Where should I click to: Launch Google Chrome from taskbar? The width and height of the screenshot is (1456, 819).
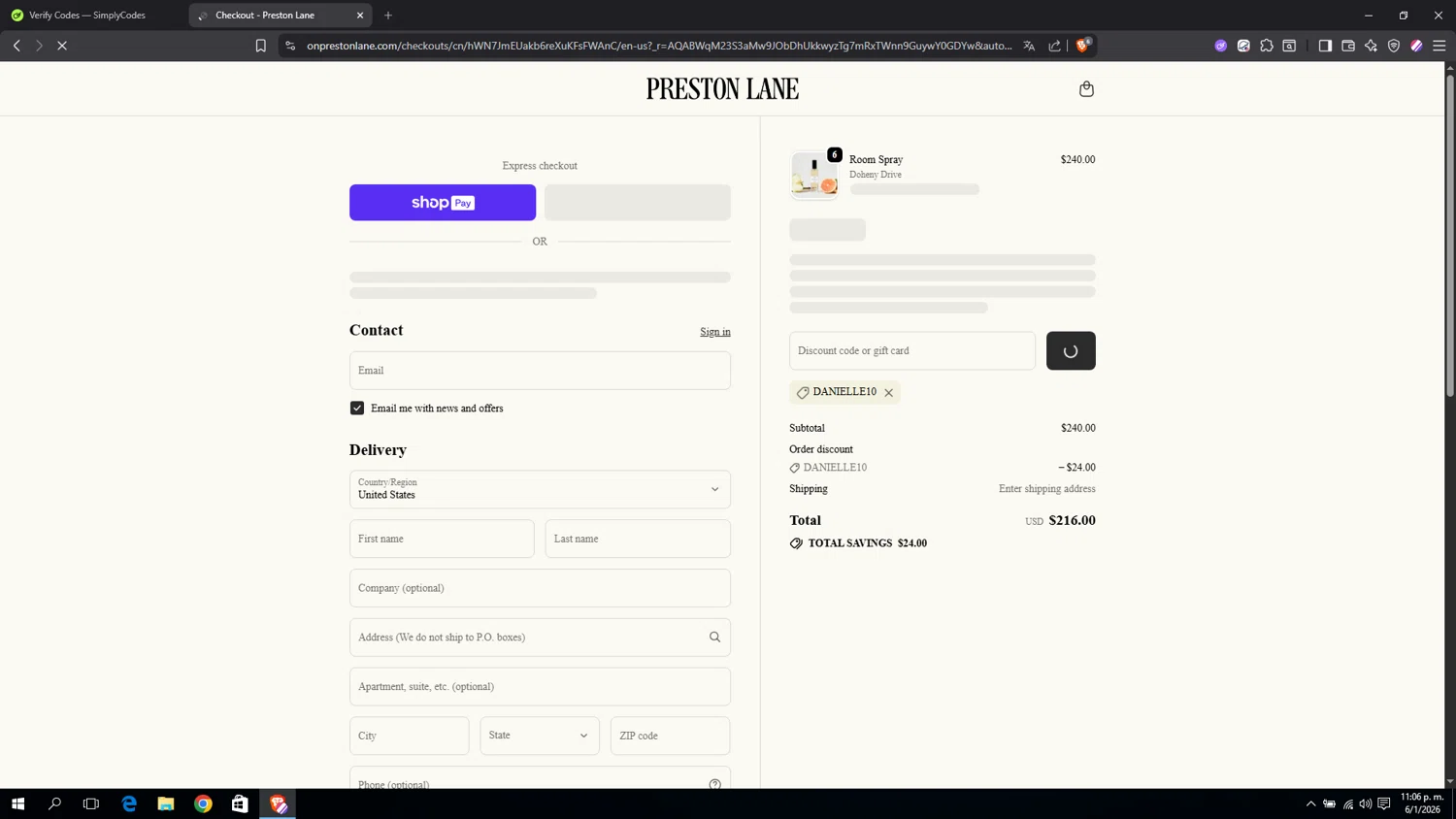pos(203,803)
